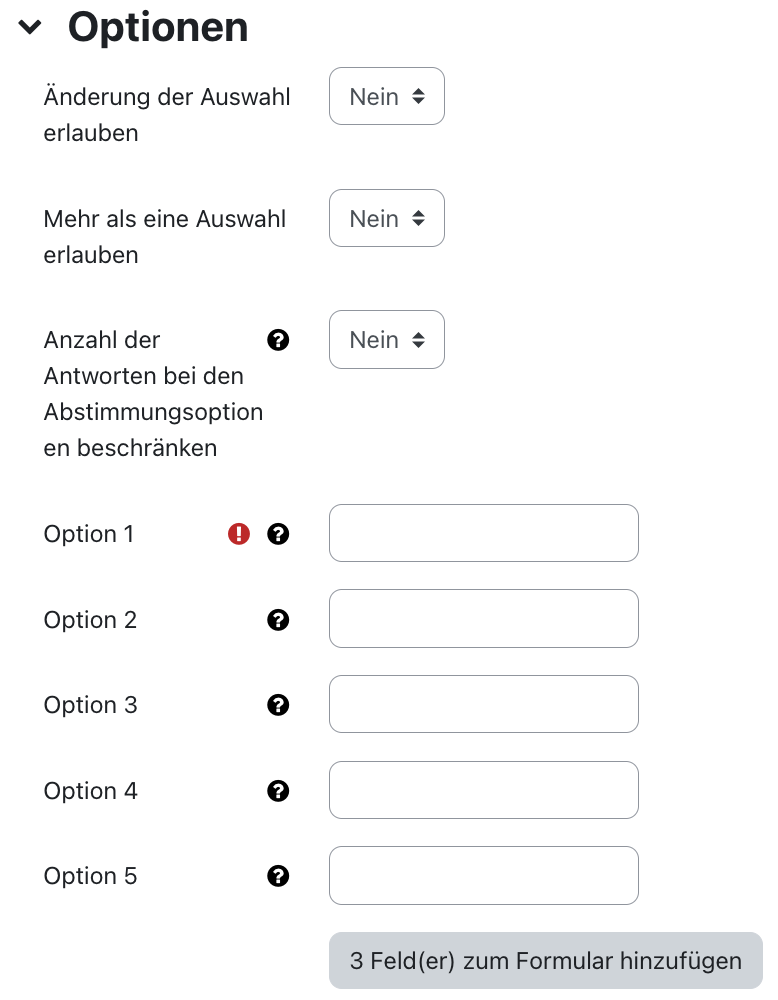This screenshot has width=778, height=1000.
Task: Click the Option 3 field label
Action: coord(90,704)
